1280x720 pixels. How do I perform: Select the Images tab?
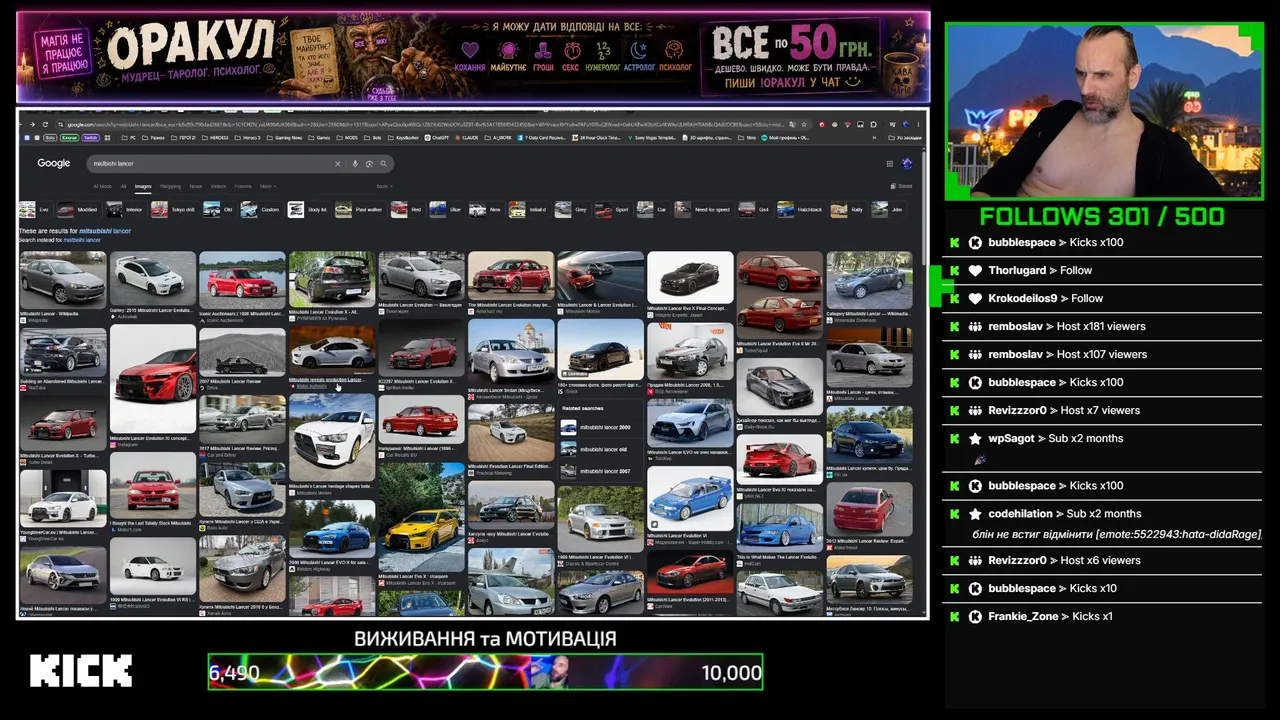coord(143,186)
